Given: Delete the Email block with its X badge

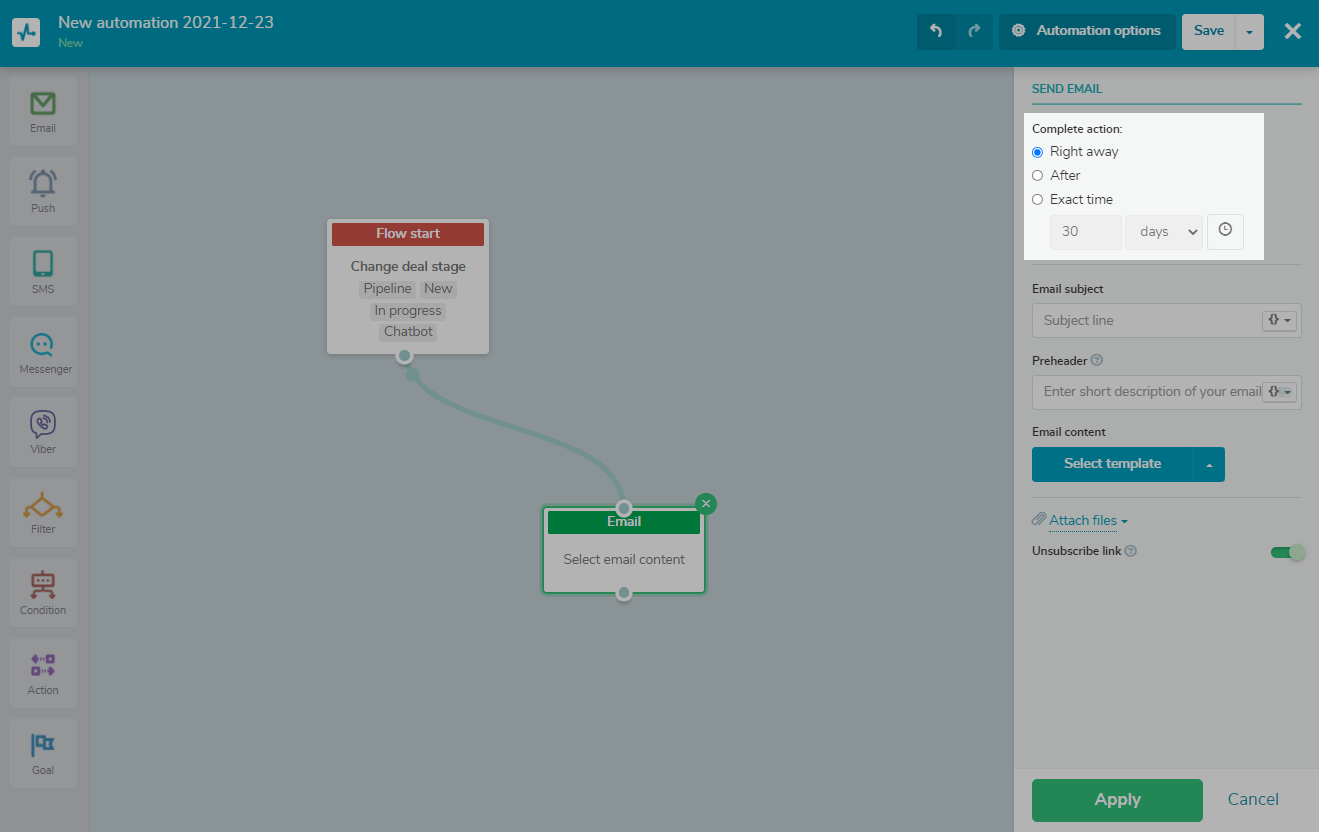Looking at the screenshot, I should [x=706, y=504].
